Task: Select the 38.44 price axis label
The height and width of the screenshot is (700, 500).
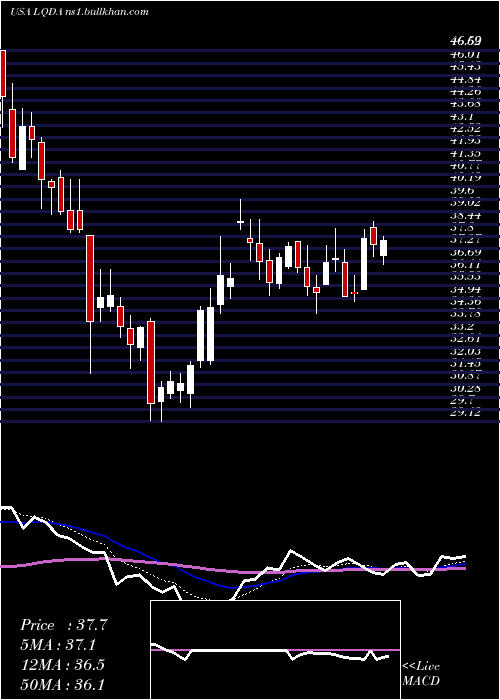Action: click(466, 215)
